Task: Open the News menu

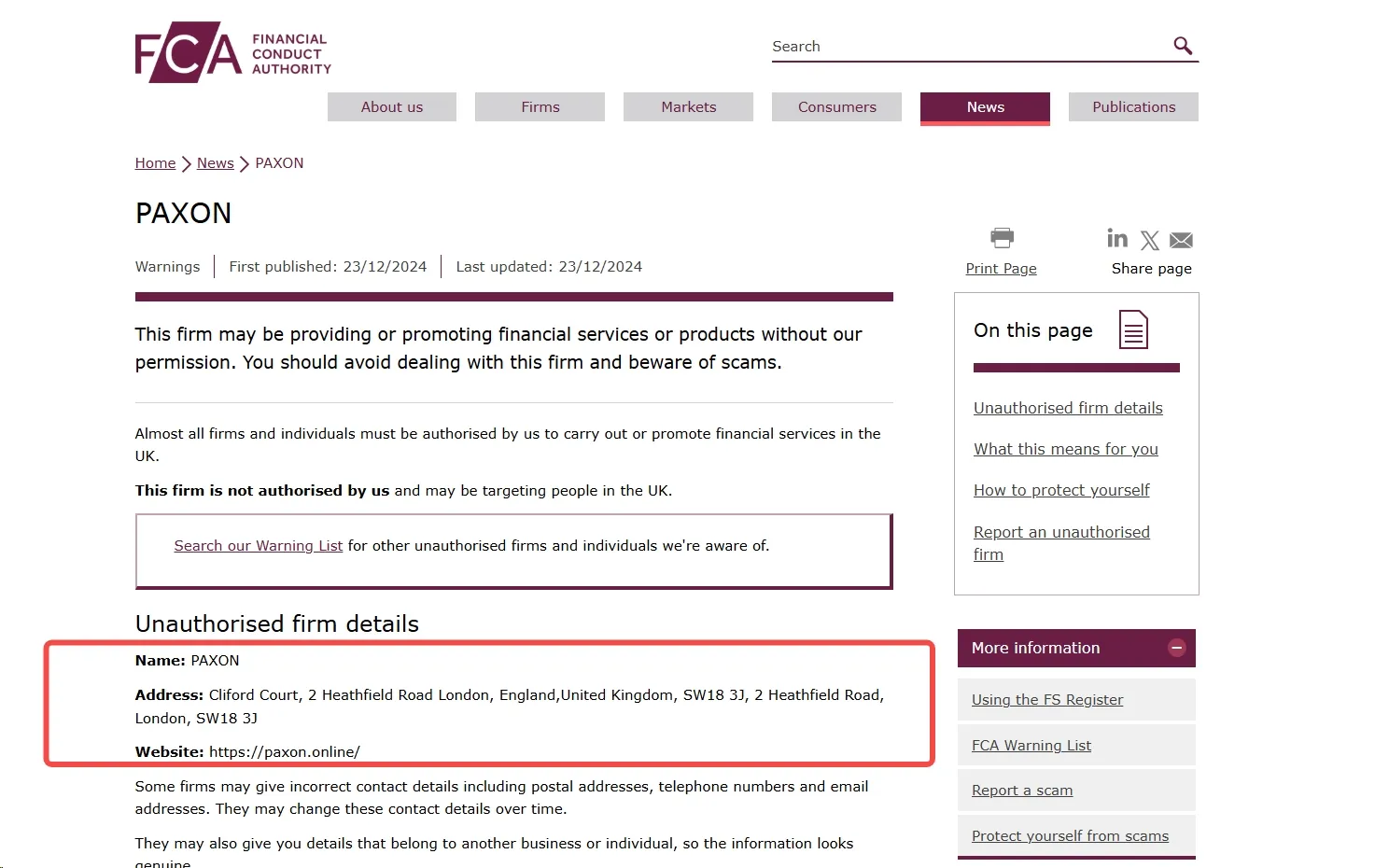Action: [x=986, y=107]
